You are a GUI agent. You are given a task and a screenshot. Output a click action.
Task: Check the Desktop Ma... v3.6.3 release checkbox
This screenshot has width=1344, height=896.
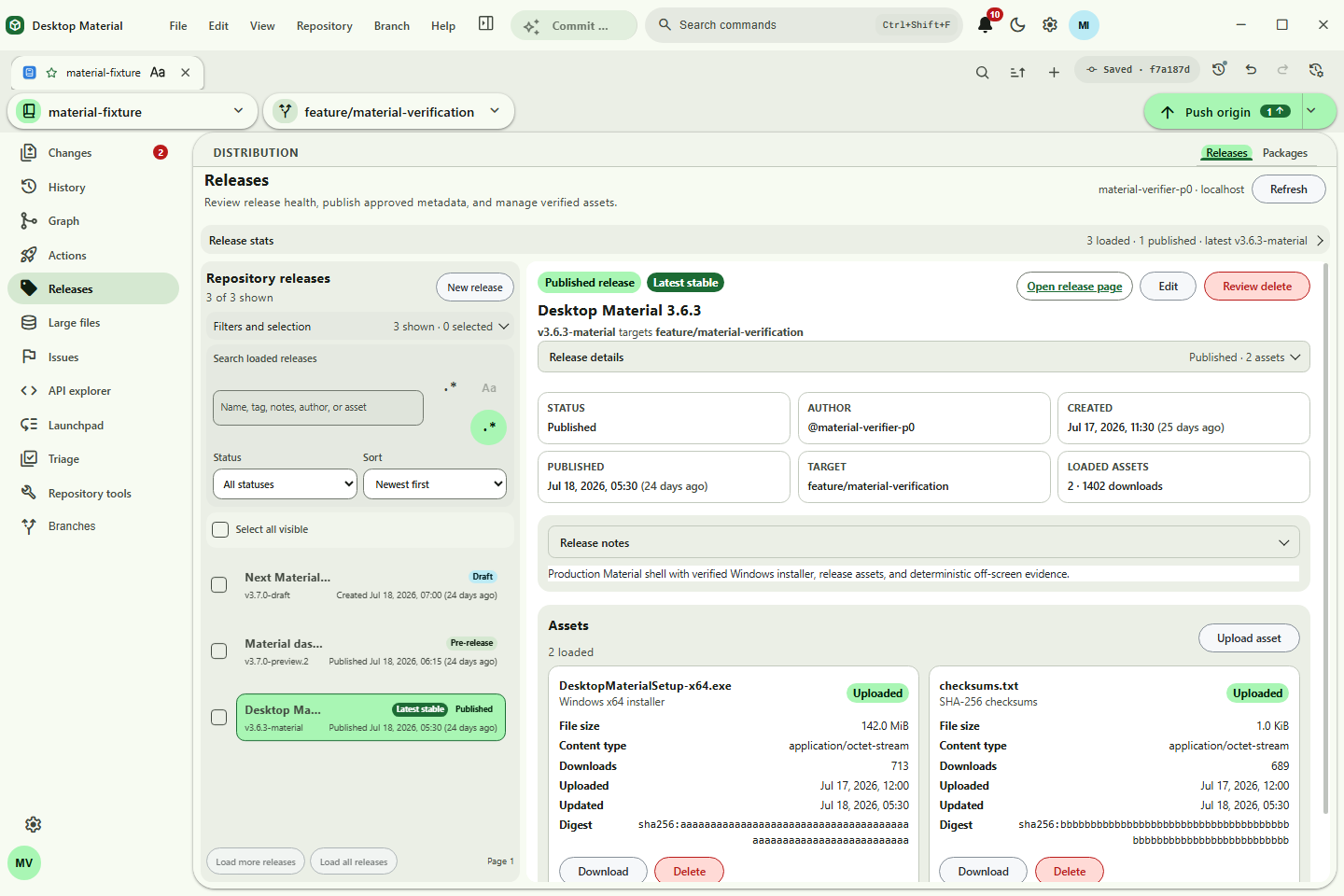coord(219,718)
